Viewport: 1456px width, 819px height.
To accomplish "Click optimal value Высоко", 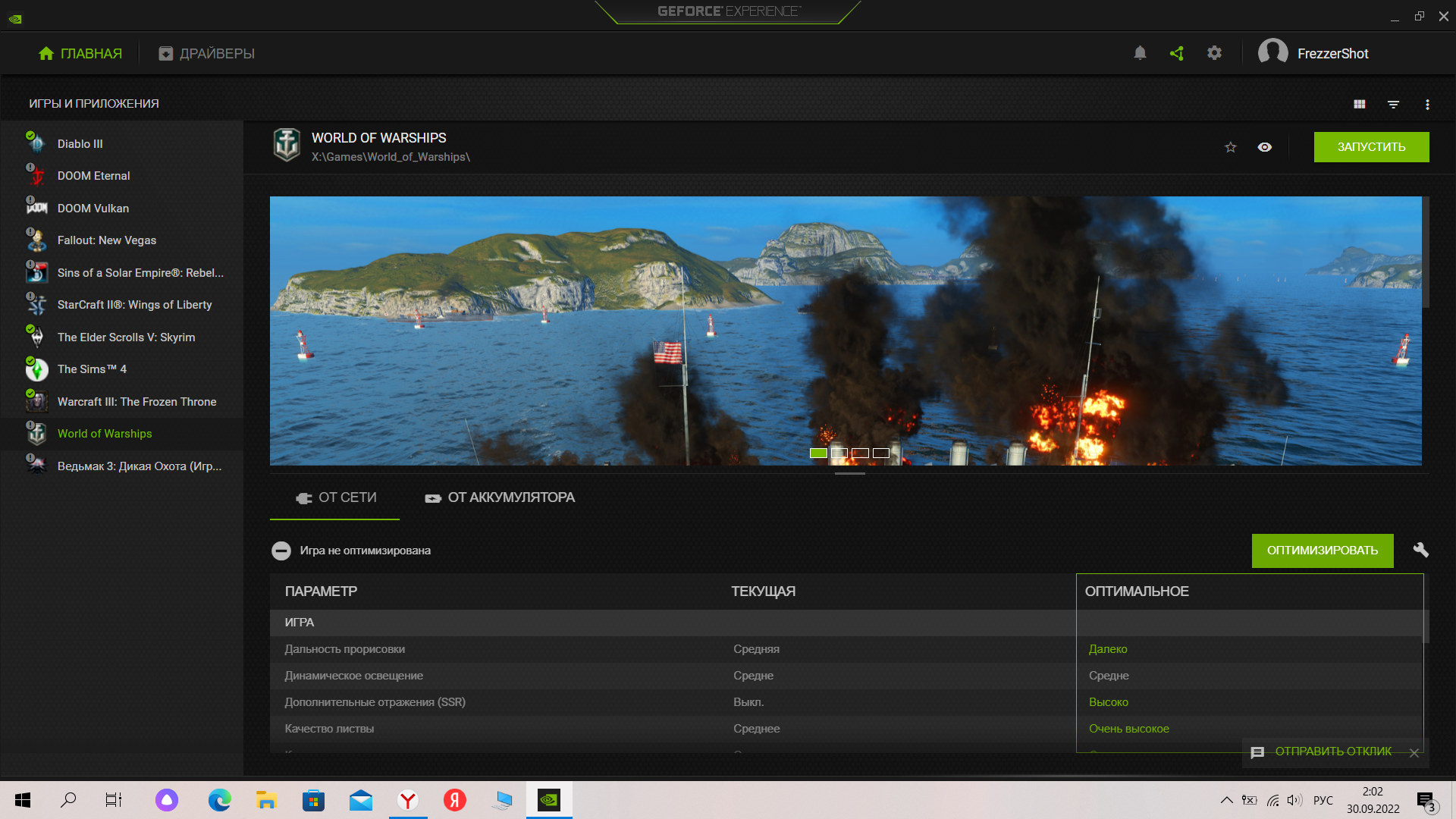I will pyautogui.click(x=1108, y=702).
